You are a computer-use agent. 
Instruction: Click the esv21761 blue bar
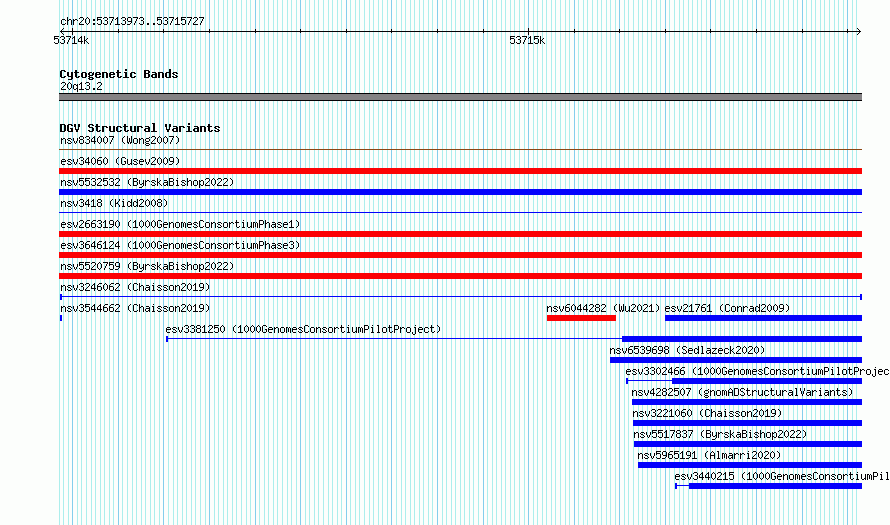point(763,318)
